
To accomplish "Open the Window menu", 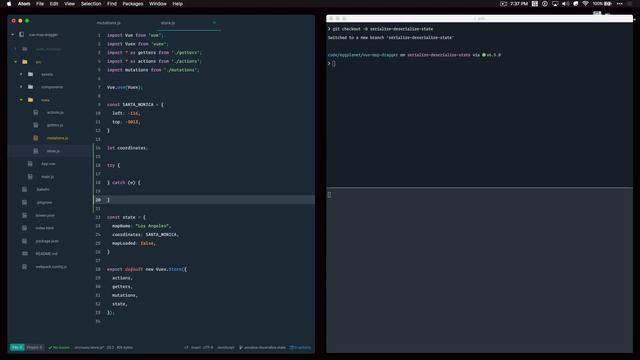I will click(158, 4).
